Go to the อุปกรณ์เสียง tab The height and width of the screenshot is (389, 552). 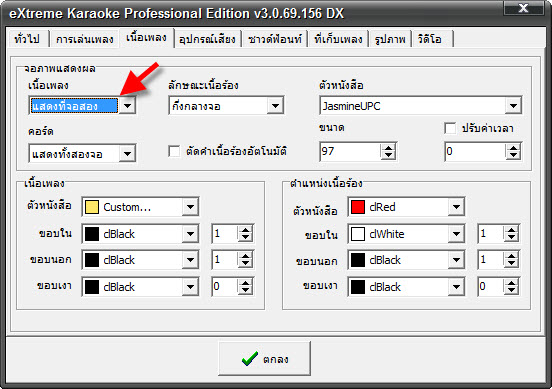tap(207, 39)
